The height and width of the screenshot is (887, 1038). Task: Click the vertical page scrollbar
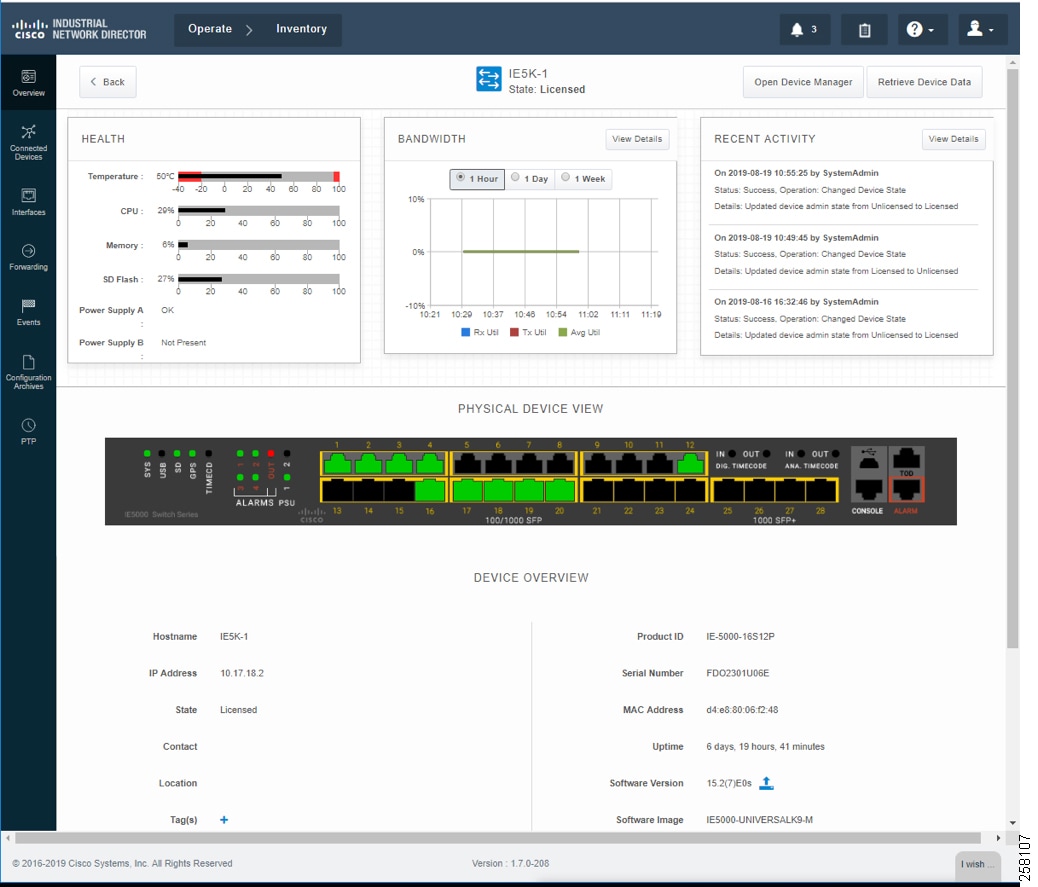[1012, 359]
